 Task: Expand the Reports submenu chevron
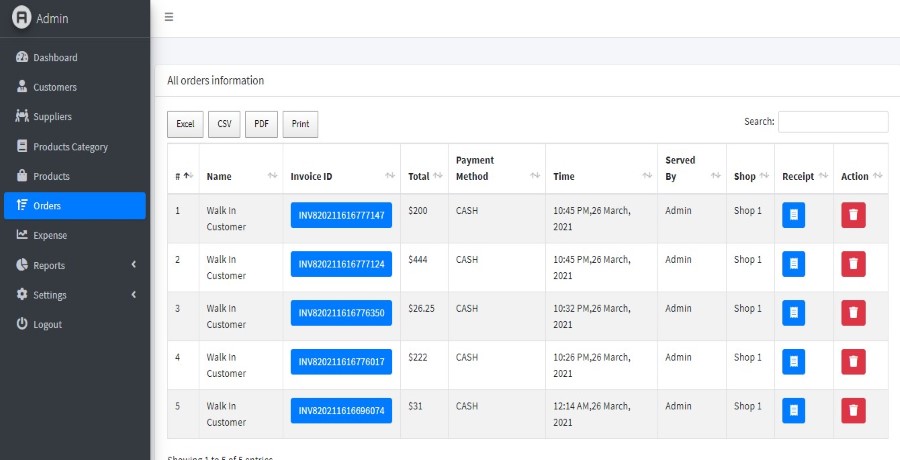[133, 265]
